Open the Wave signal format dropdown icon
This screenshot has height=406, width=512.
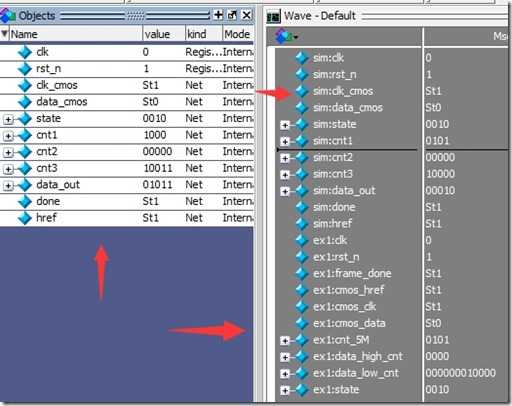(286, 36)
